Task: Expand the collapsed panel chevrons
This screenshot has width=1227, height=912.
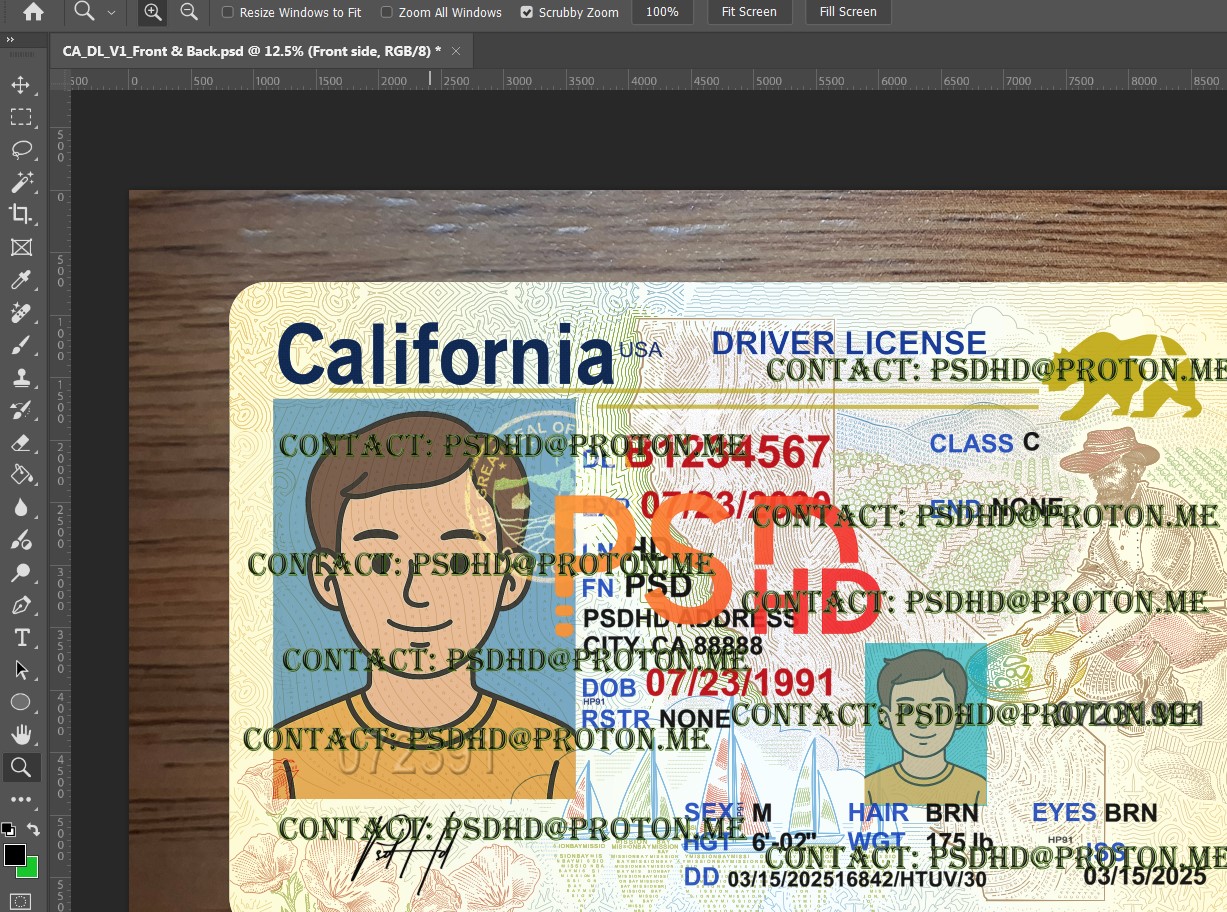Action: (x=10, y=41)
